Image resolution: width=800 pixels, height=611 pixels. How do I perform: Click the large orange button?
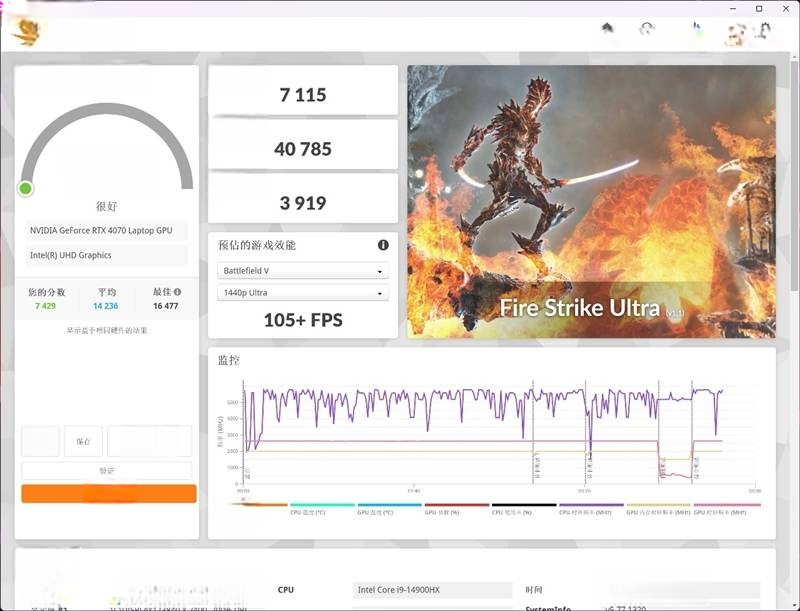pyautogui.click(x=109, y=493)
